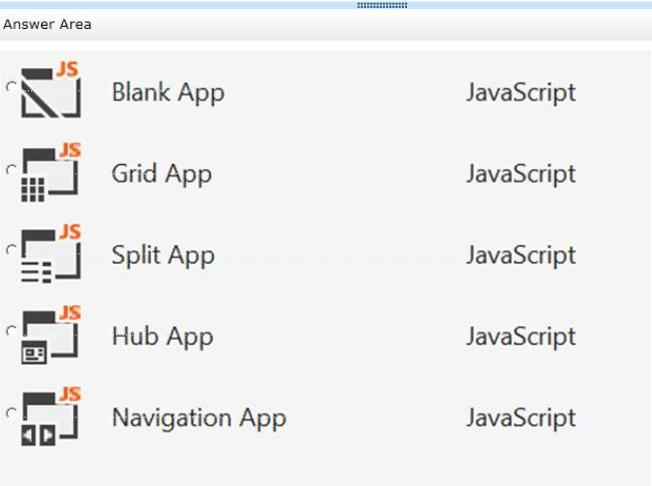Click the dotted splitter grip at top
The height and width of the screenshot is (486, 652).
pos(382,5)
